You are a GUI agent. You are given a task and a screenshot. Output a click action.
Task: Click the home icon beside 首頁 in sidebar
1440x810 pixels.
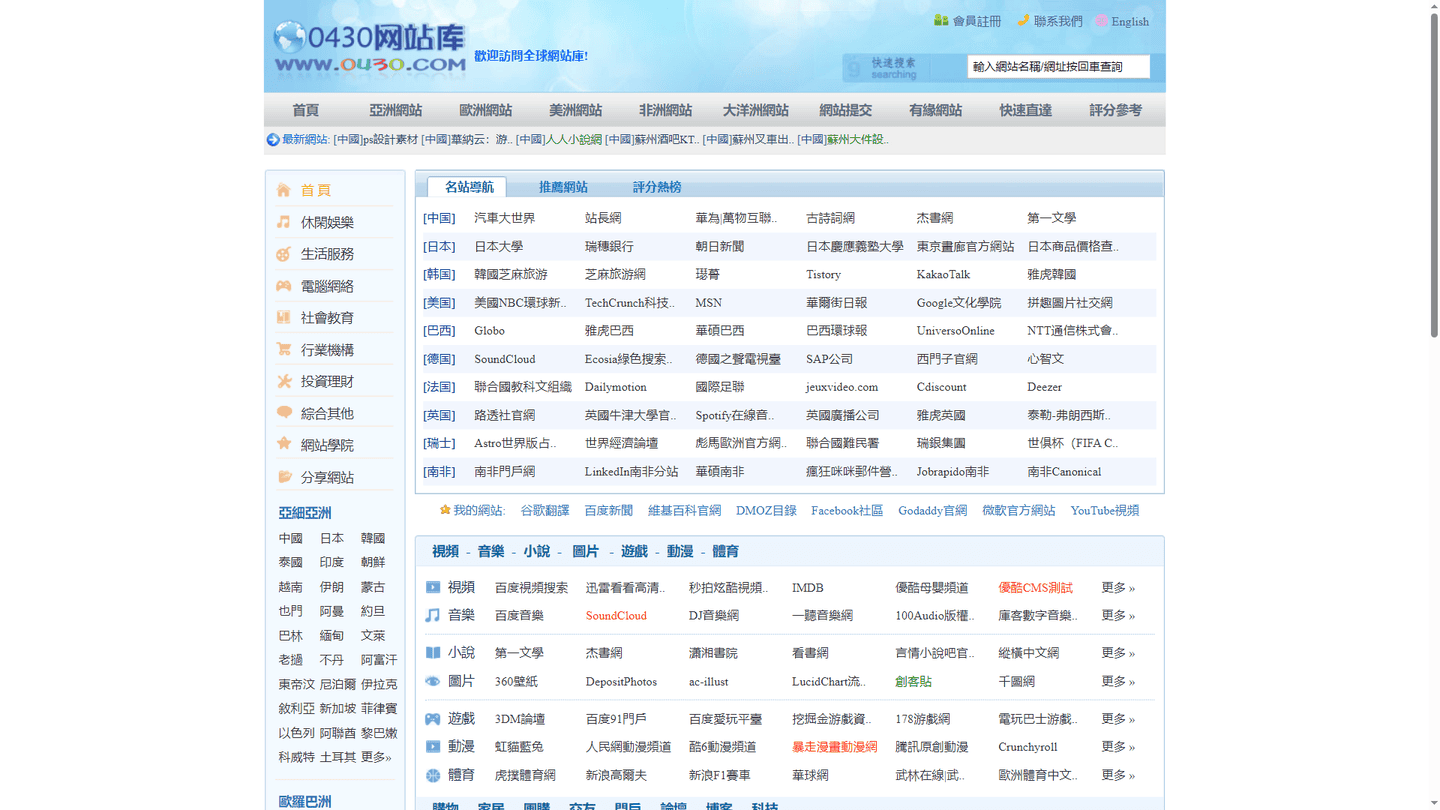click(x=284, y=190)
